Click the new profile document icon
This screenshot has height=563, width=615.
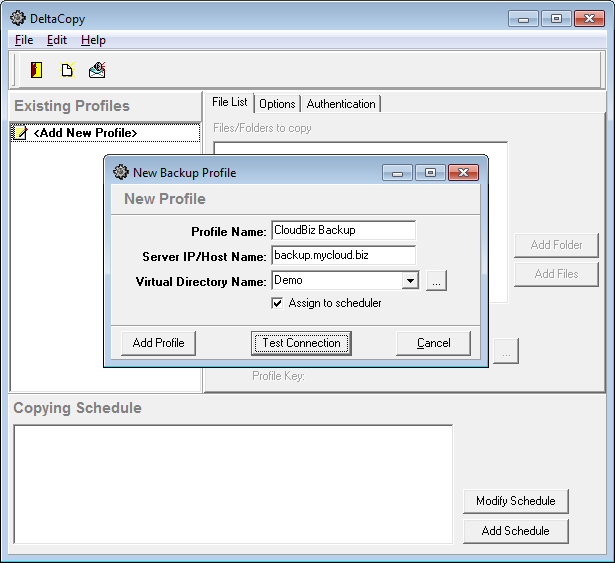(67, 70)
